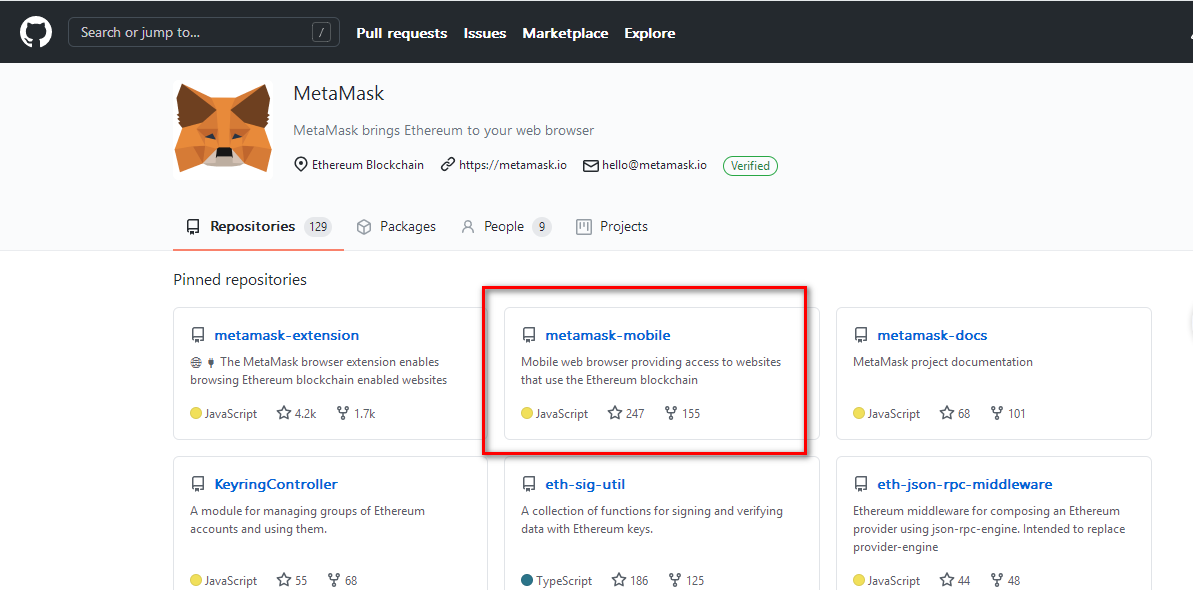Open the metamask-mobile repository
The image size is (1193, 590).
pyautogui.click(x=608, y=335)
